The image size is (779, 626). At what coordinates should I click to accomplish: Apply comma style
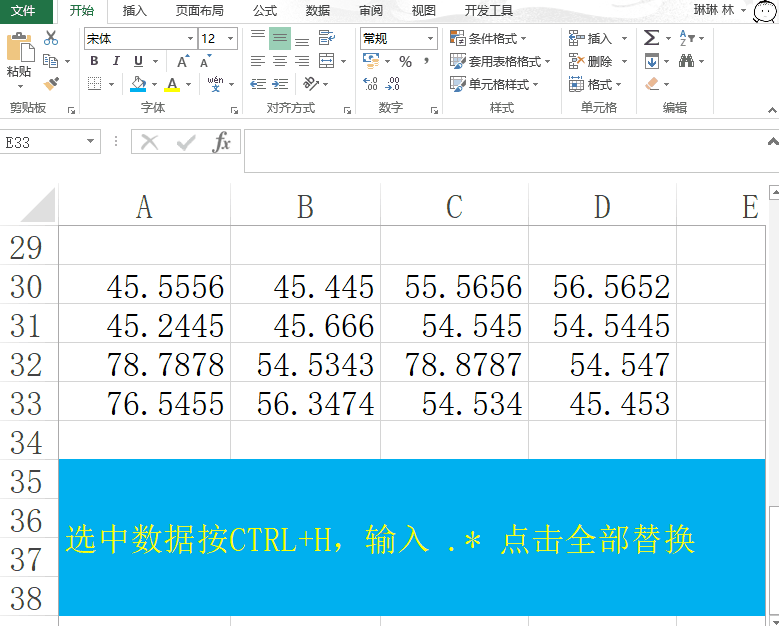click(427, 61)
